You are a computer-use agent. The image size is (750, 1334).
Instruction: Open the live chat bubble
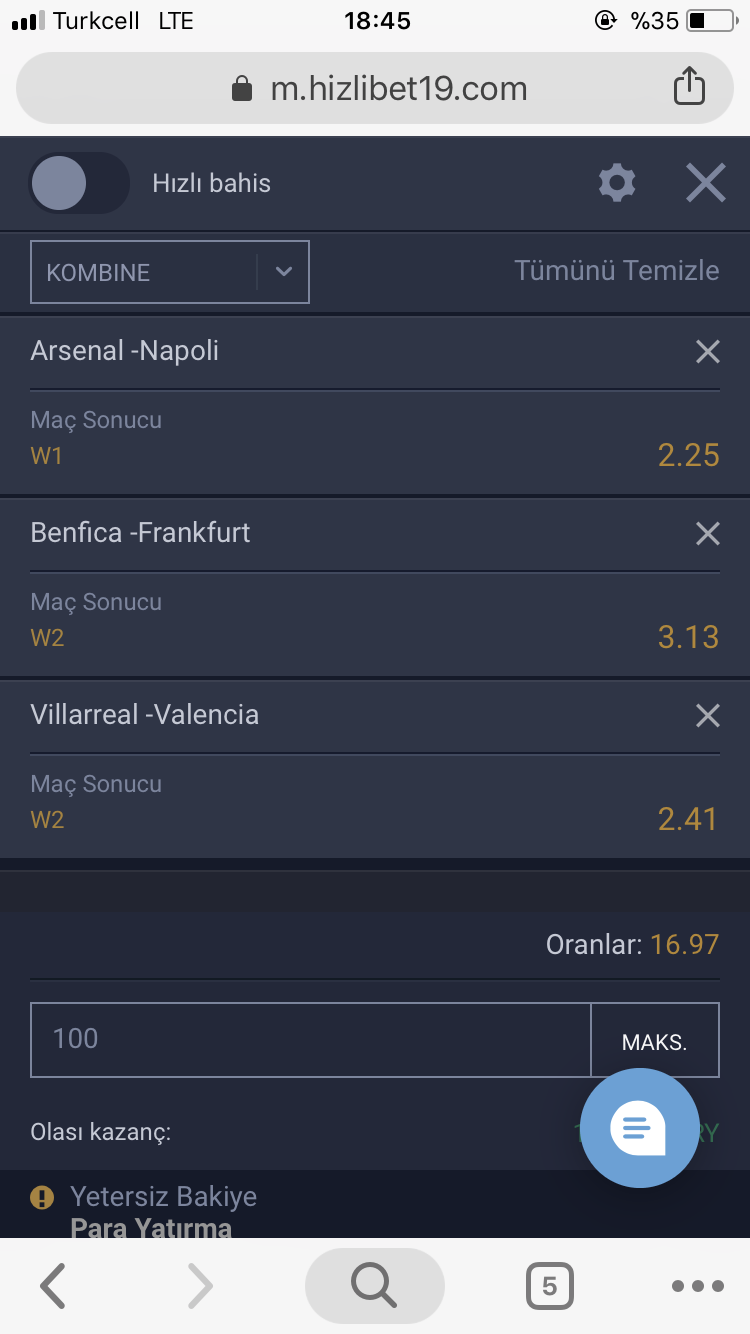point(640,1129)
